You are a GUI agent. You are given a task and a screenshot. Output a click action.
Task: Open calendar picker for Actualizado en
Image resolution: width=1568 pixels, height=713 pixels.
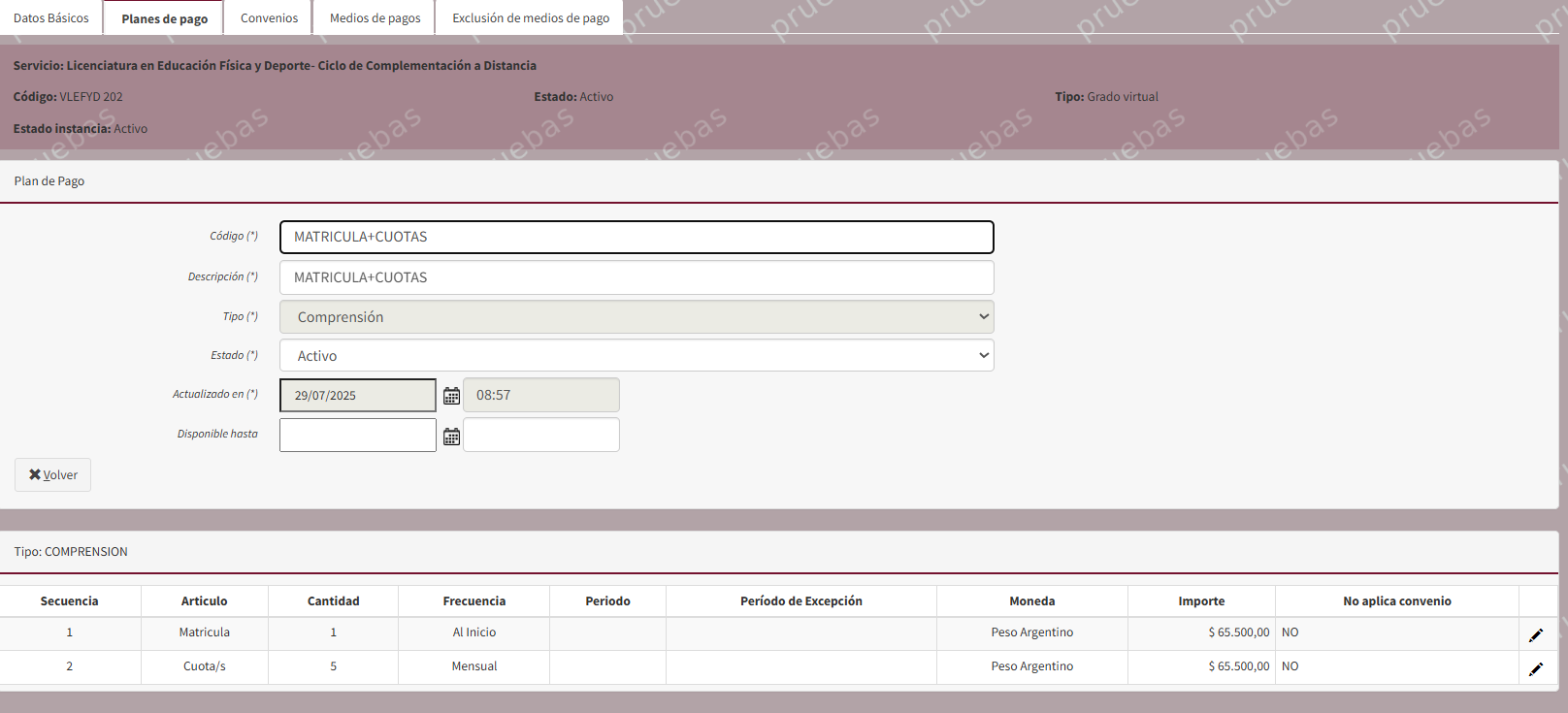pyautogui.click(x=451, y=396)
